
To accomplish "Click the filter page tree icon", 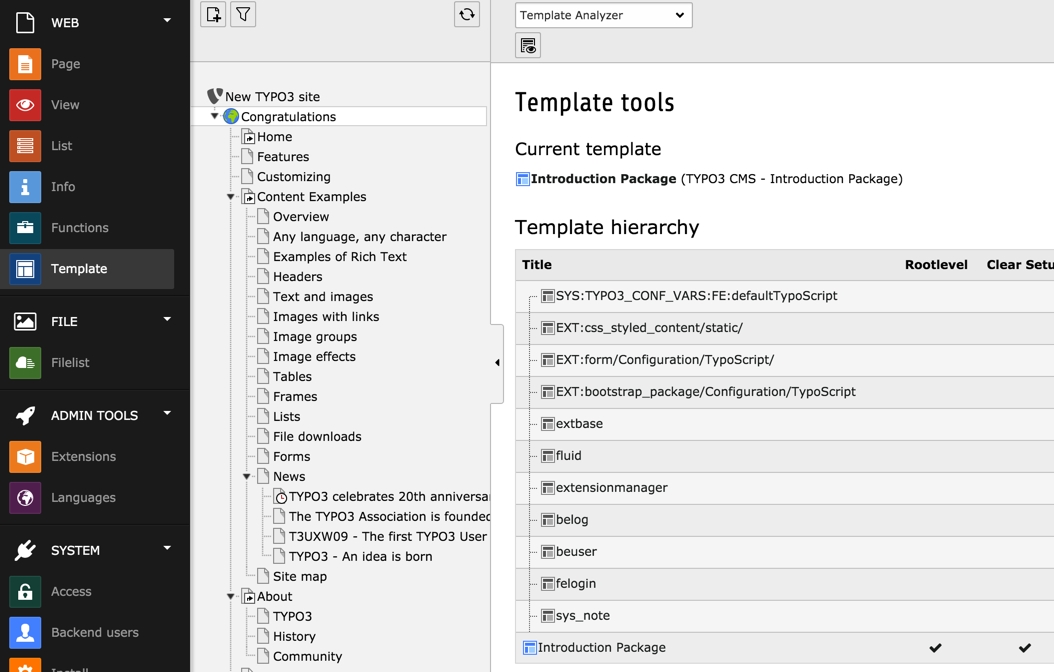I will click(243, 14).
